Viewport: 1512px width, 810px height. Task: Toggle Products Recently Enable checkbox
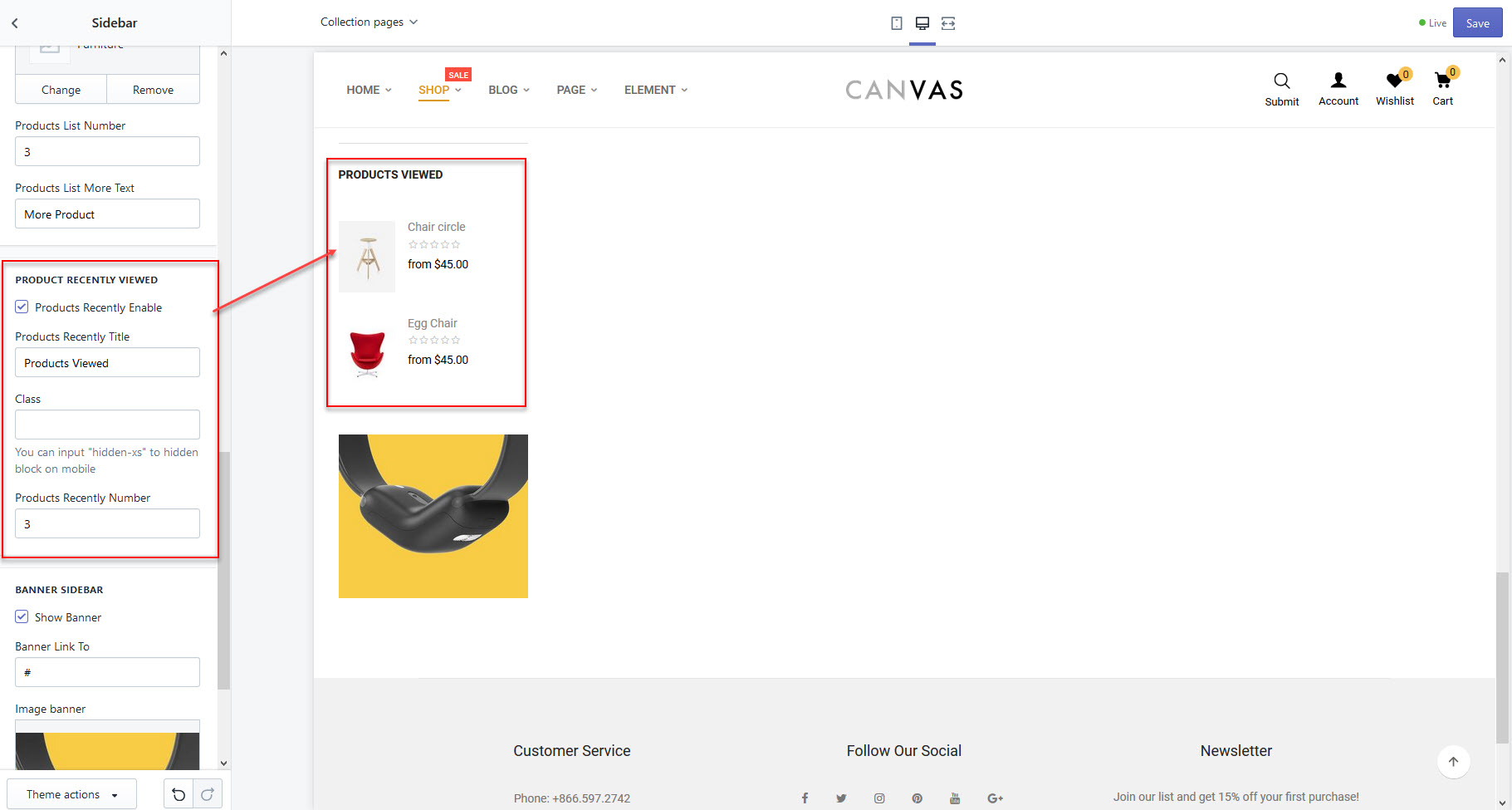click(x=22, y=307)
